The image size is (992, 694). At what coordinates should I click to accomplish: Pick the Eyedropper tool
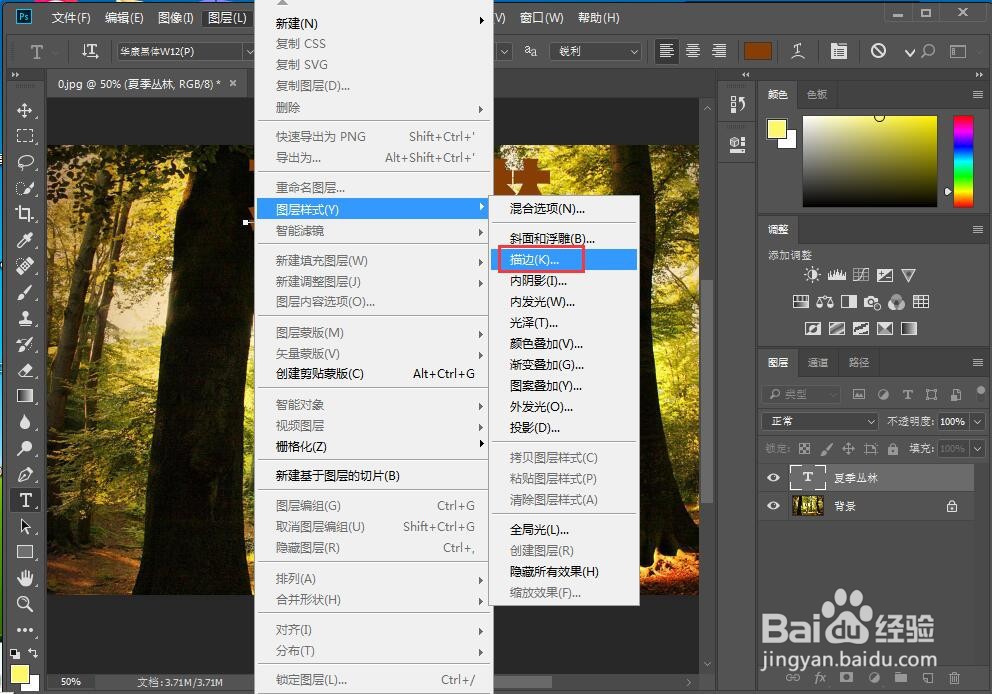point(24,240)
